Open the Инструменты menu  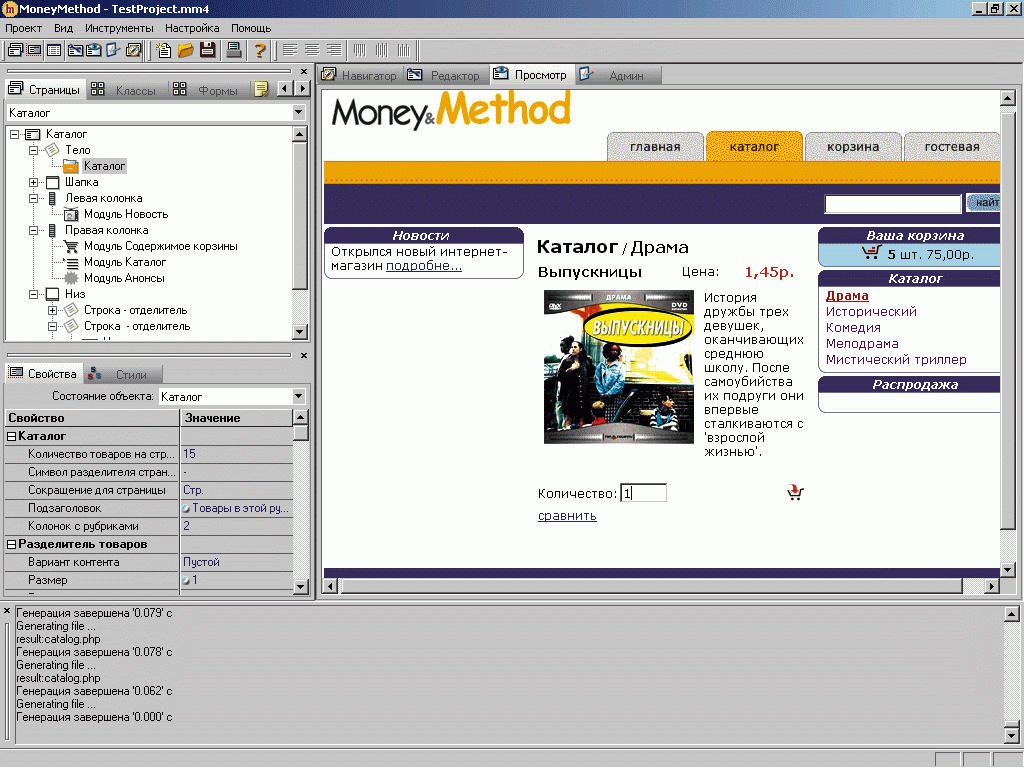119,28
